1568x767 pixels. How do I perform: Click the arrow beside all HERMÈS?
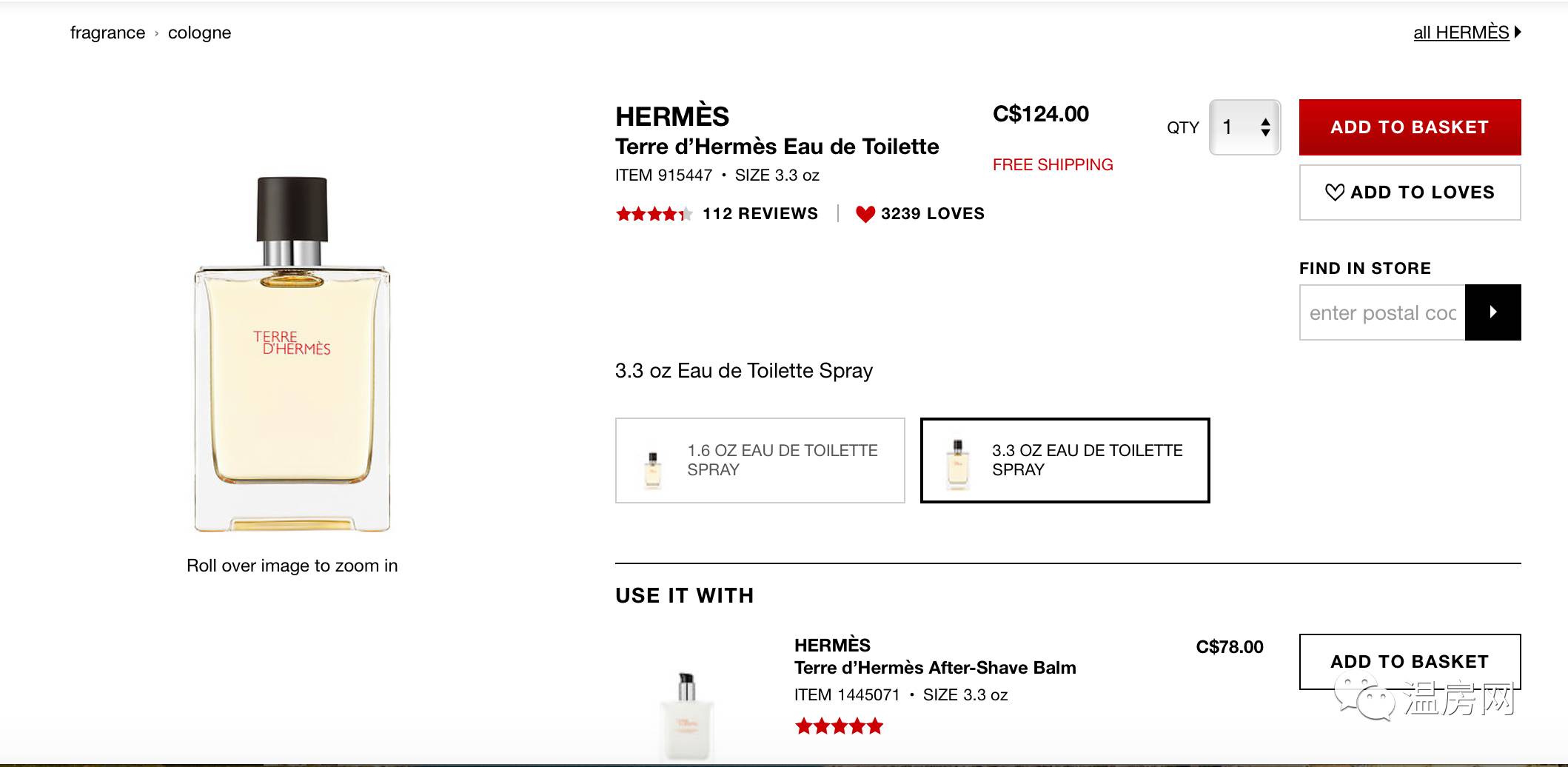pyautogui.click(x=1518, y=32)
